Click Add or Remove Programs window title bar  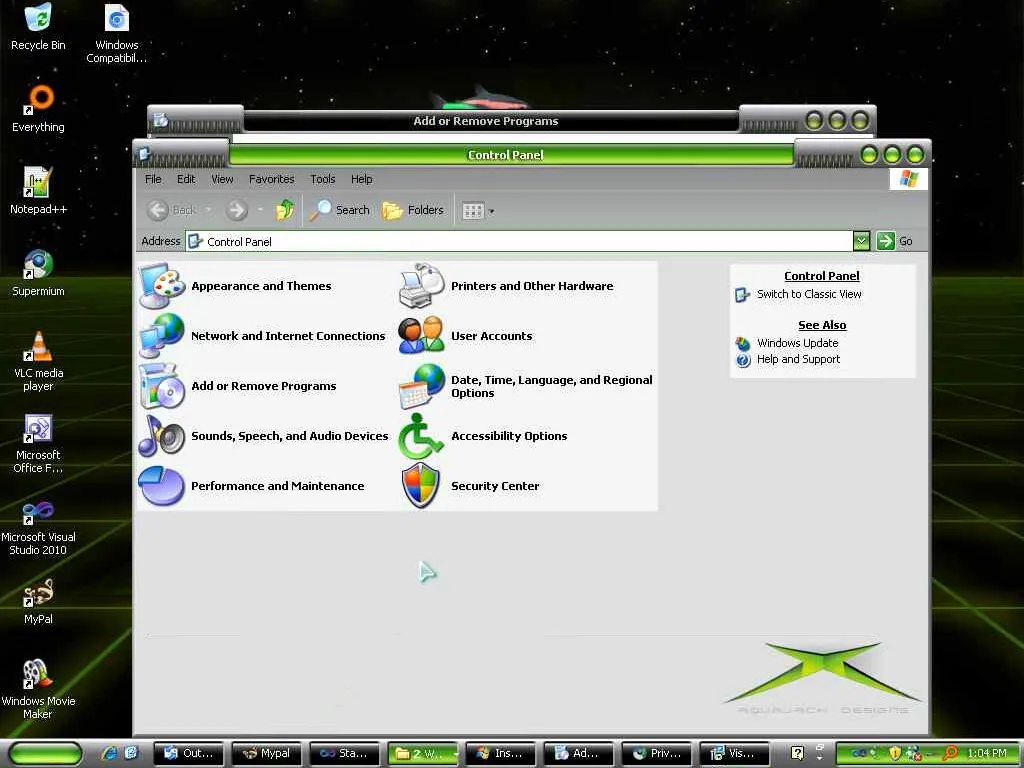pos(486,121)
